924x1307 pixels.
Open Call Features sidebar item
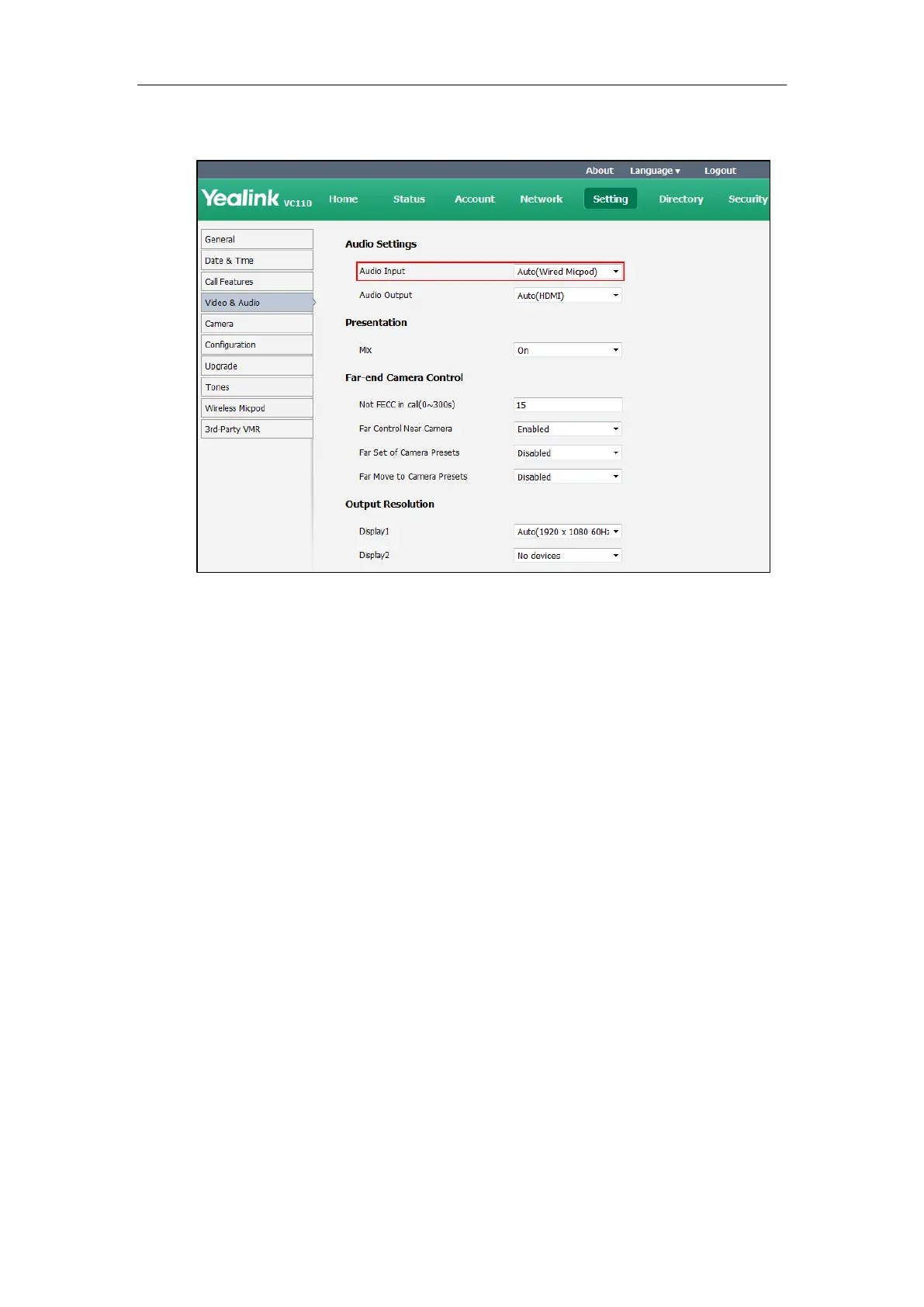(257, 281)
